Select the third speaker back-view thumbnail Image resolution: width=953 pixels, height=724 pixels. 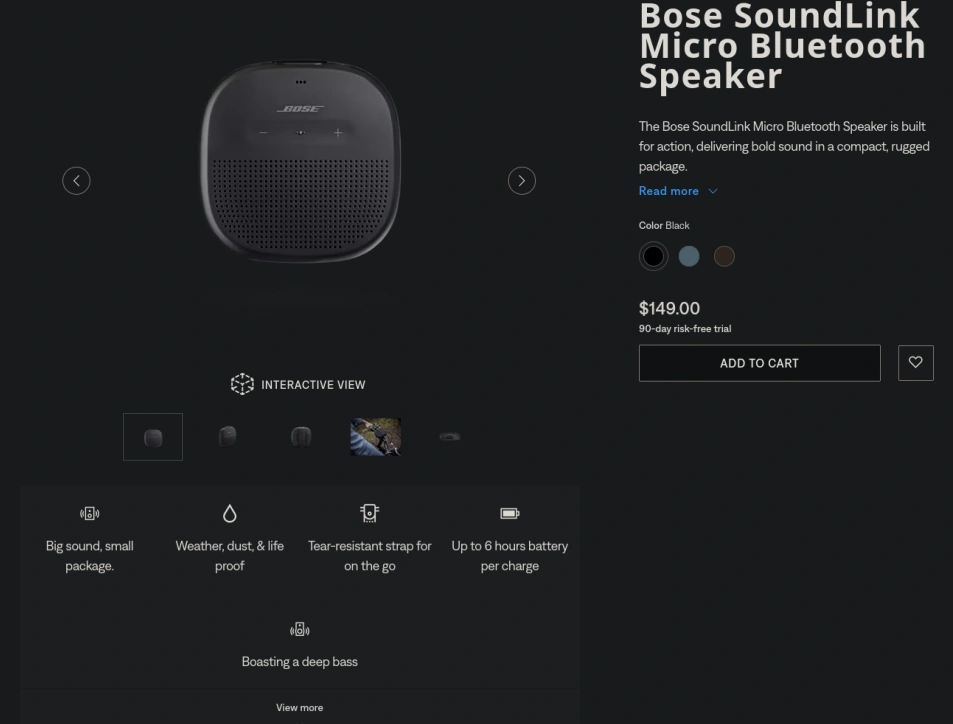301,436
